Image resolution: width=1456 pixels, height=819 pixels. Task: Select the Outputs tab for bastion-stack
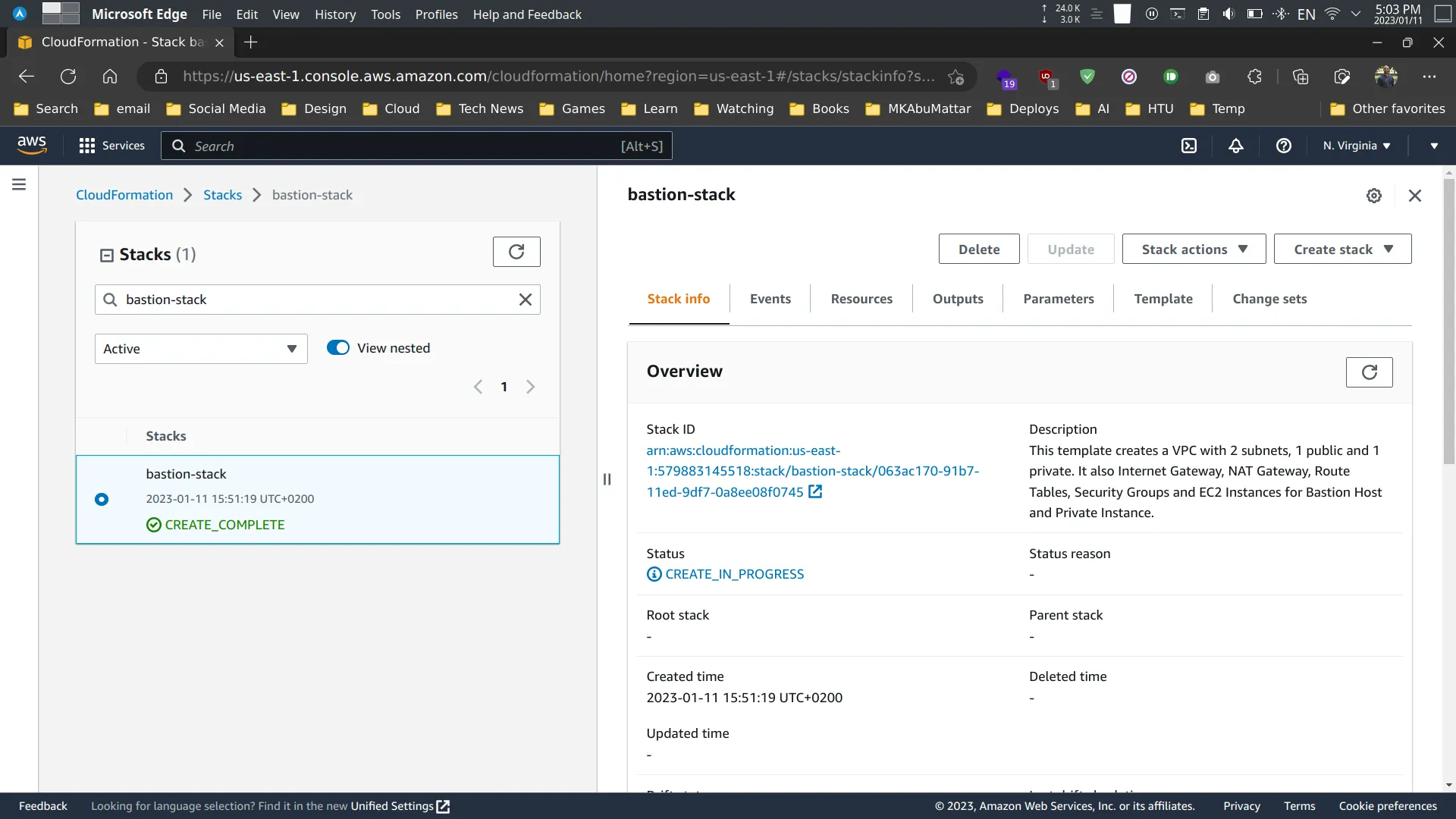click(x=958, y=298)
